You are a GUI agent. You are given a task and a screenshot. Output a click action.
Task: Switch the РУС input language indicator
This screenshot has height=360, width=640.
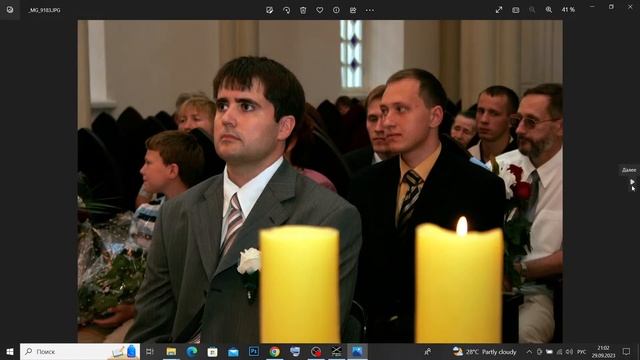(x=582, y=351)
